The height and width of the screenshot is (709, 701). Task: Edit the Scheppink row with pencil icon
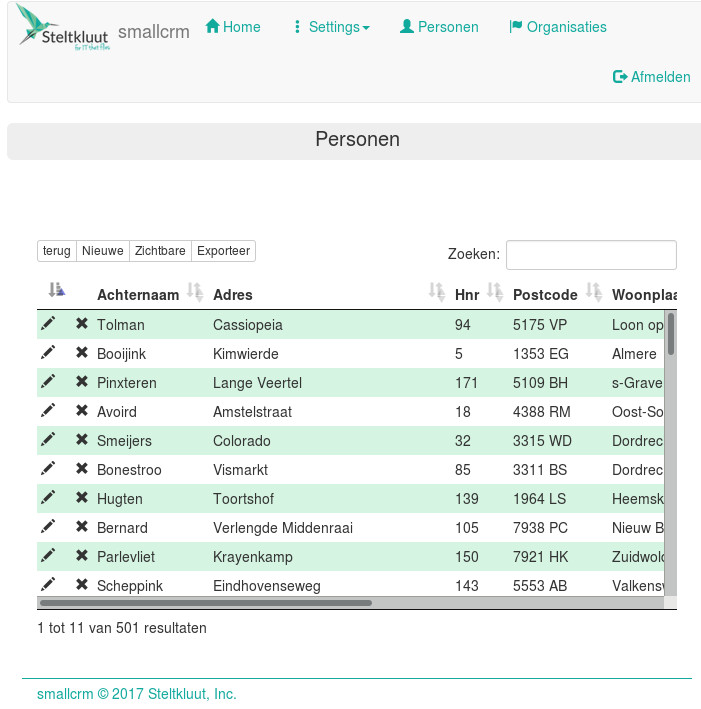coord(48,584)
